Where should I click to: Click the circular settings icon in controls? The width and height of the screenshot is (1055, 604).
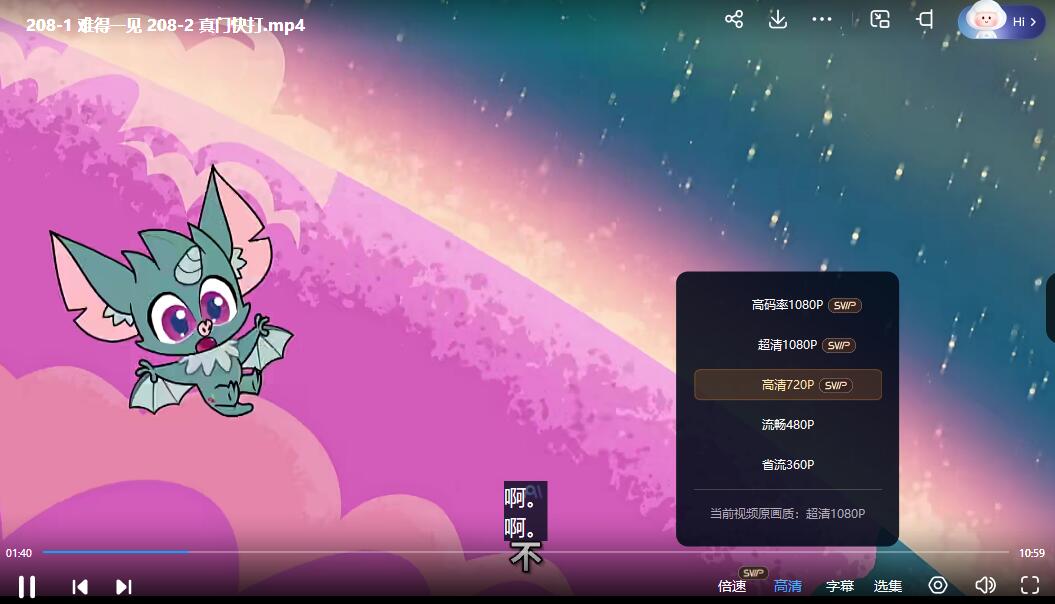pyautogui.click(x=938, y=585)
